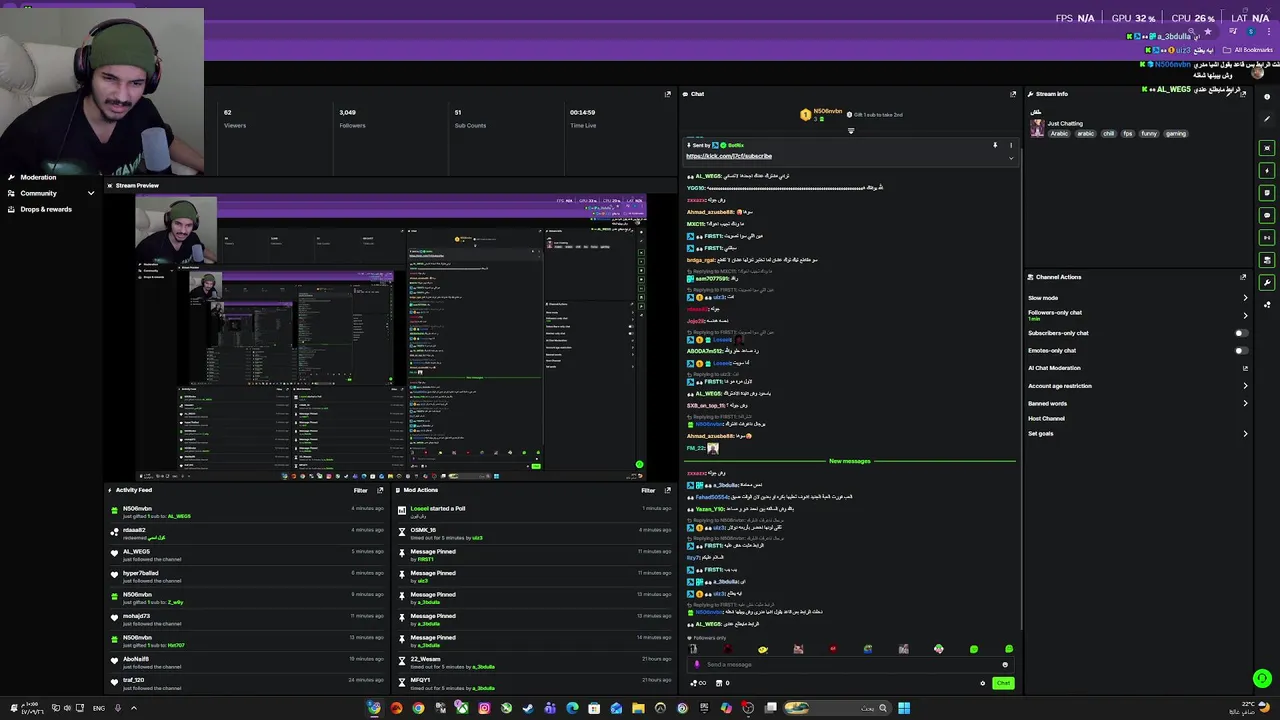Toggle the chat bubble panel sidebar icon
Image resolution: width=1280 pixels, height=720 pixels.
(x=1267, y=215)
